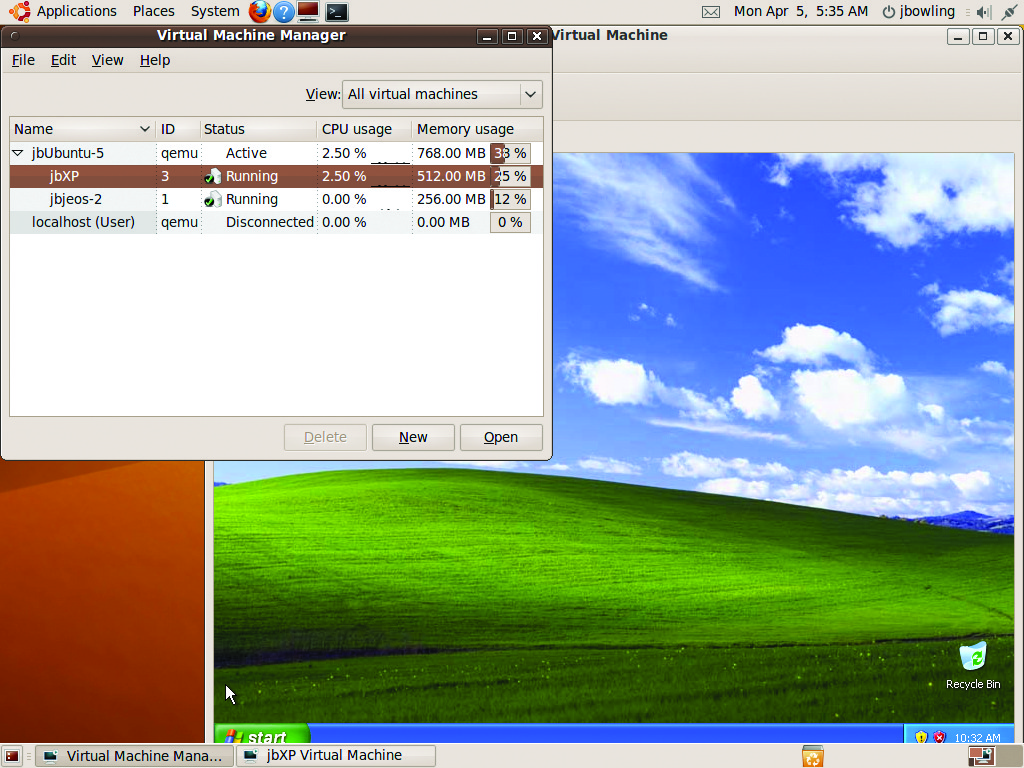Open the Edit menu
The height and width of the screenshot is (768, 1024).
click(x=64, y=60)
